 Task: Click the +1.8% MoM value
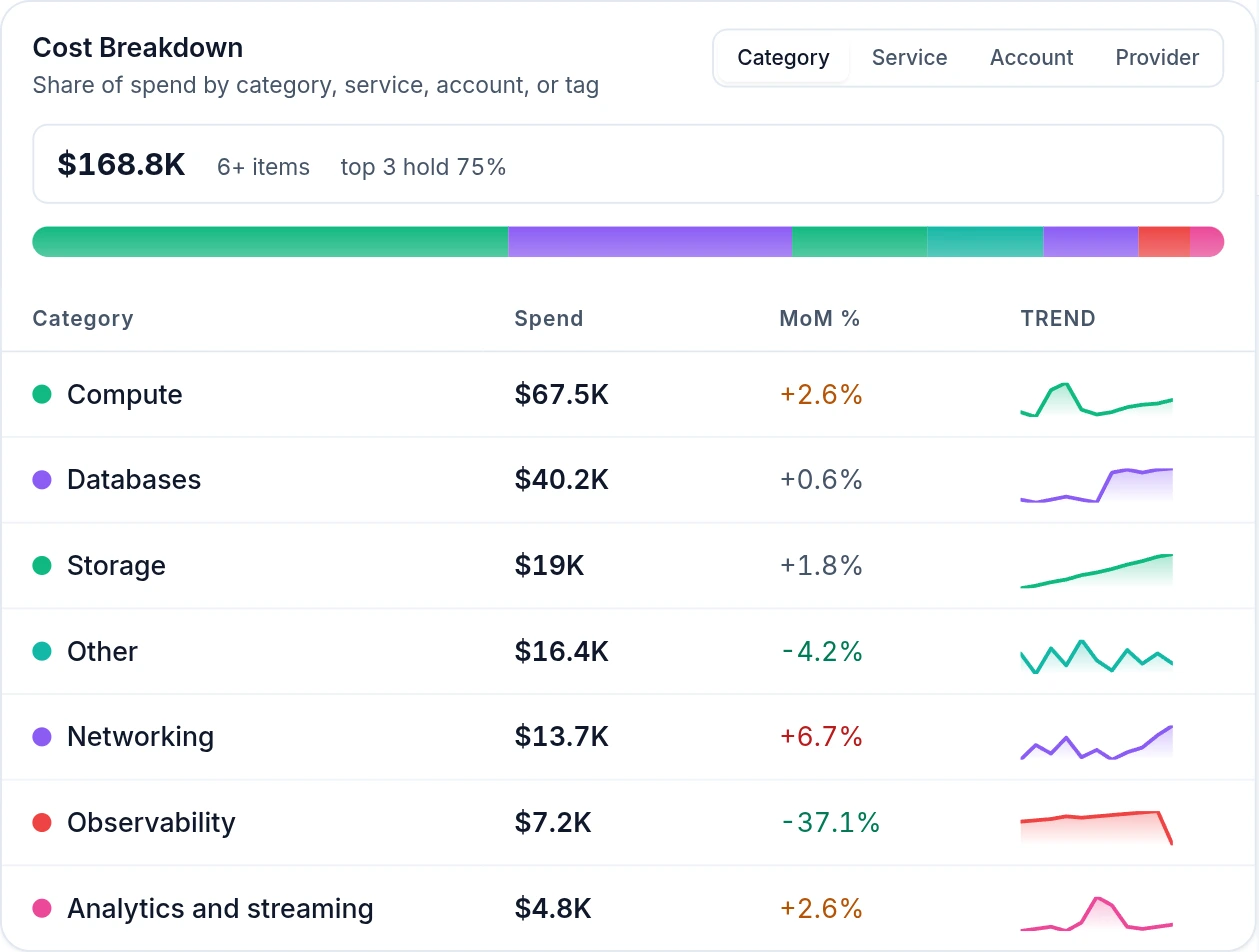821,566
